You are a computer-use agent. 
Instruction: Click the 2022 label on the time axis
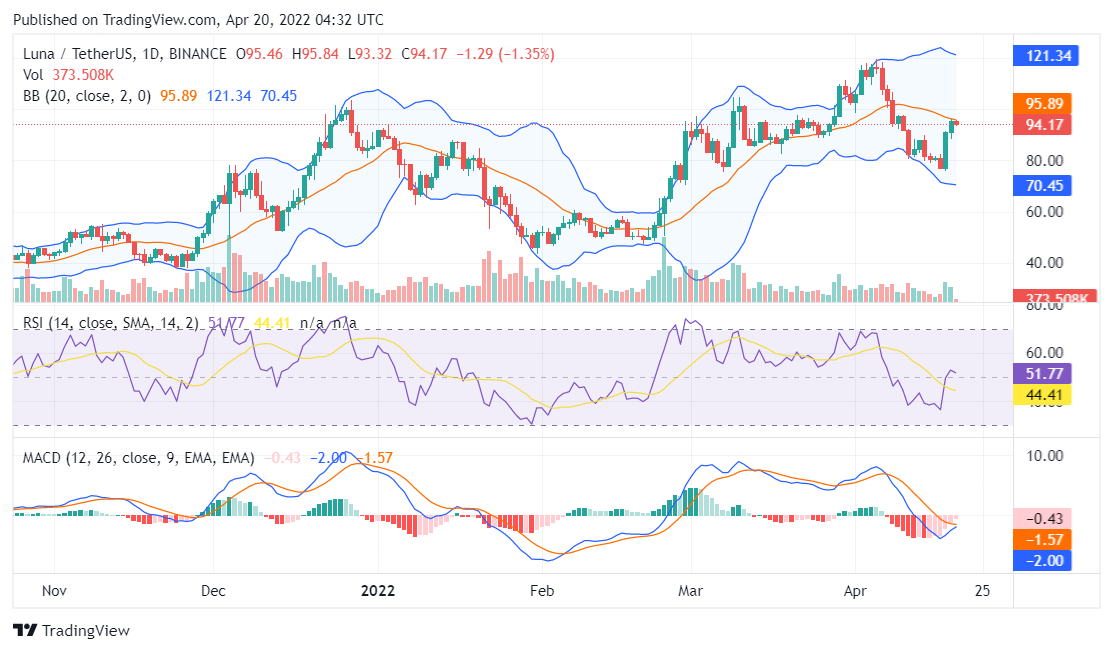pos(378,590)
